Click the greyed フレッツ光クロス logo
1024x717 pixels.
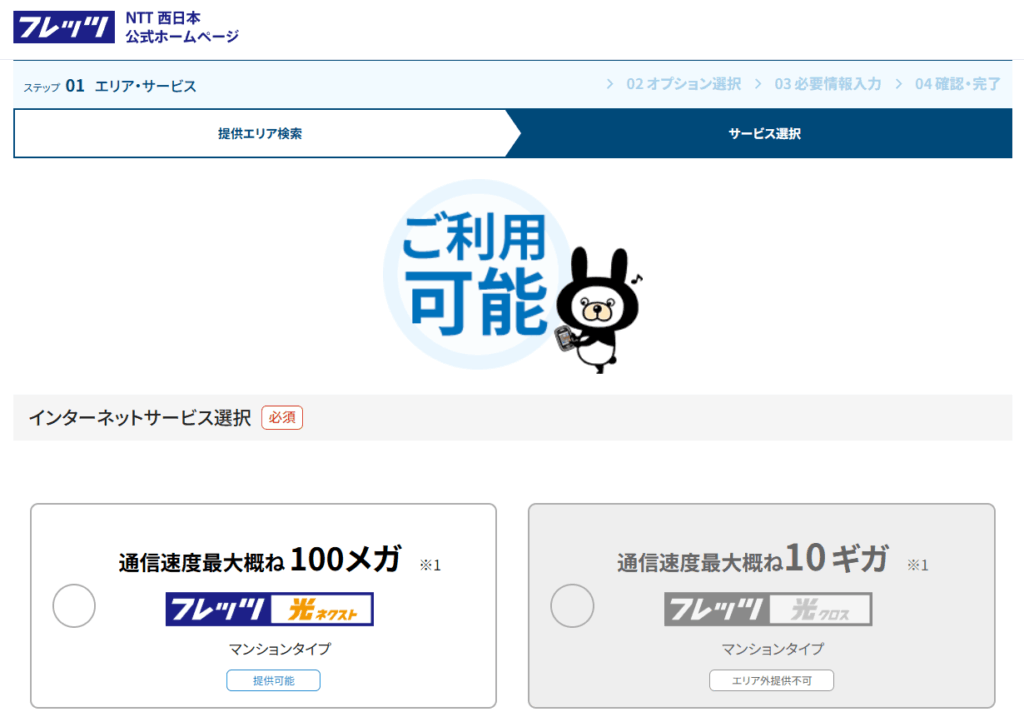[x=768, y=609]
